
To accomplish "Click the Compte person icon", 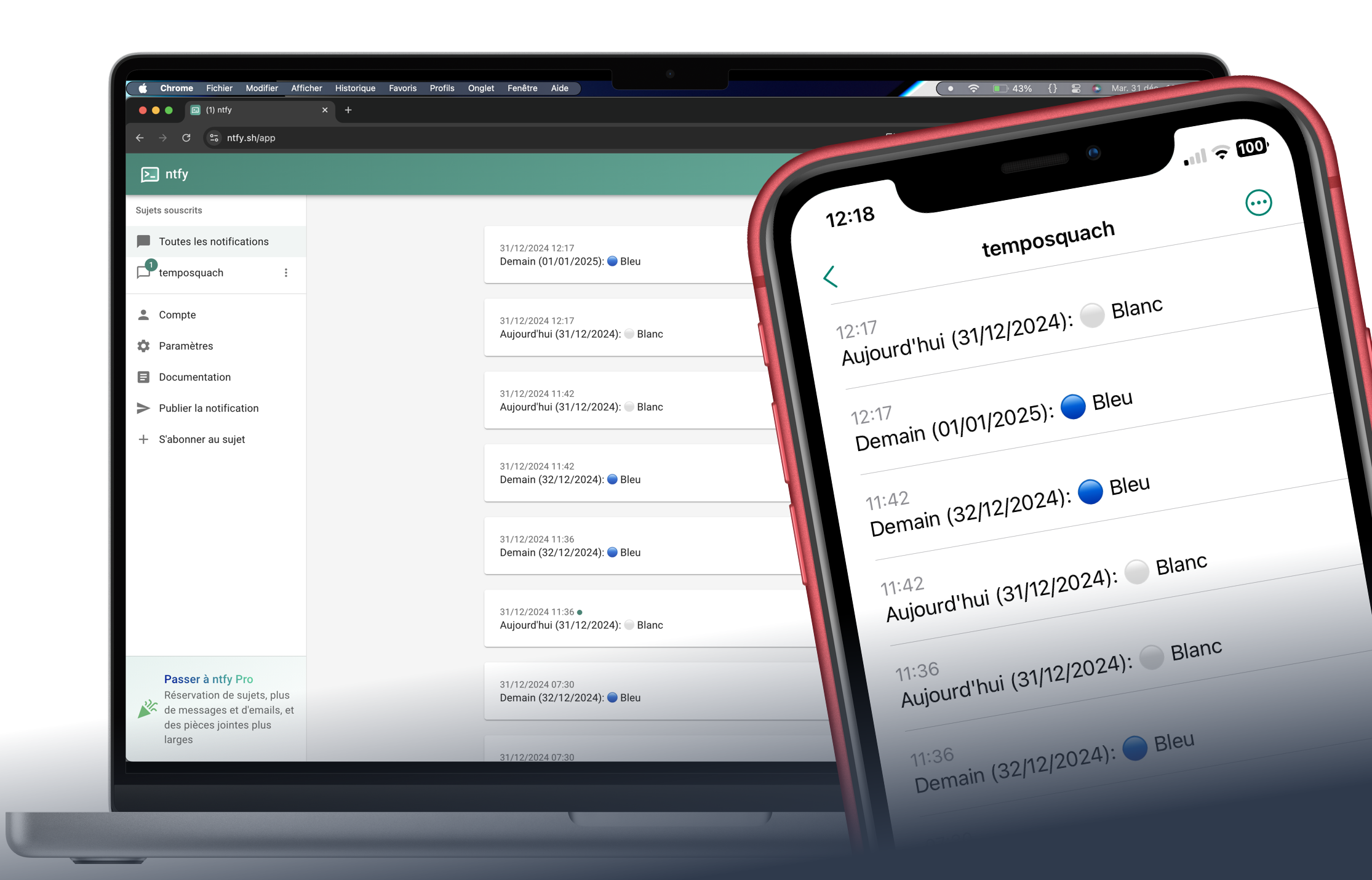I will point(143,314).
